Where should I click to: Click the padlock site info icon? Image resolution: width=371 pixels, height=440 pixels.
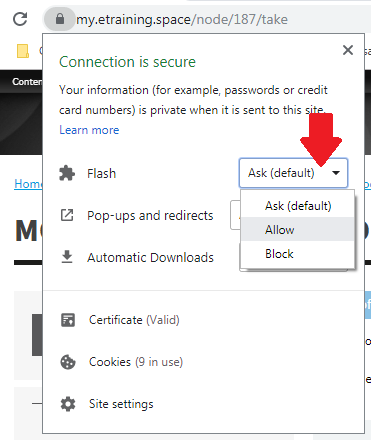point(60,19)
